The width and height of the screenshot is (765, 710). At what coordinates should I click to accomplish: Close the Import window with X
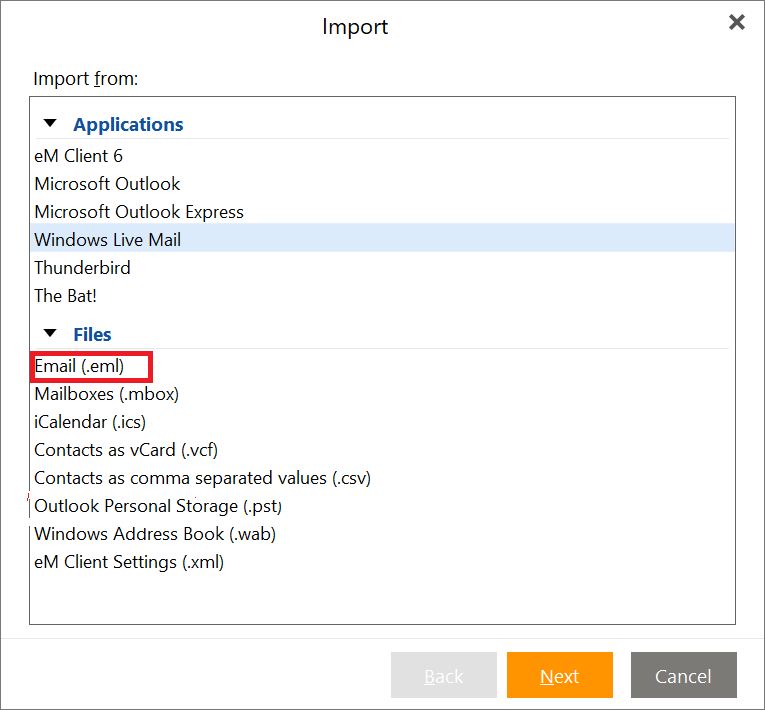click(x=737, y=22)
